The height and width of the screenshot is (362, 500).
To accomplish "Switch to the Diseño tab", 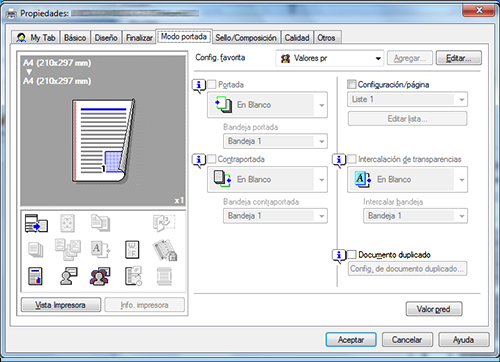I will coord(106,37).
